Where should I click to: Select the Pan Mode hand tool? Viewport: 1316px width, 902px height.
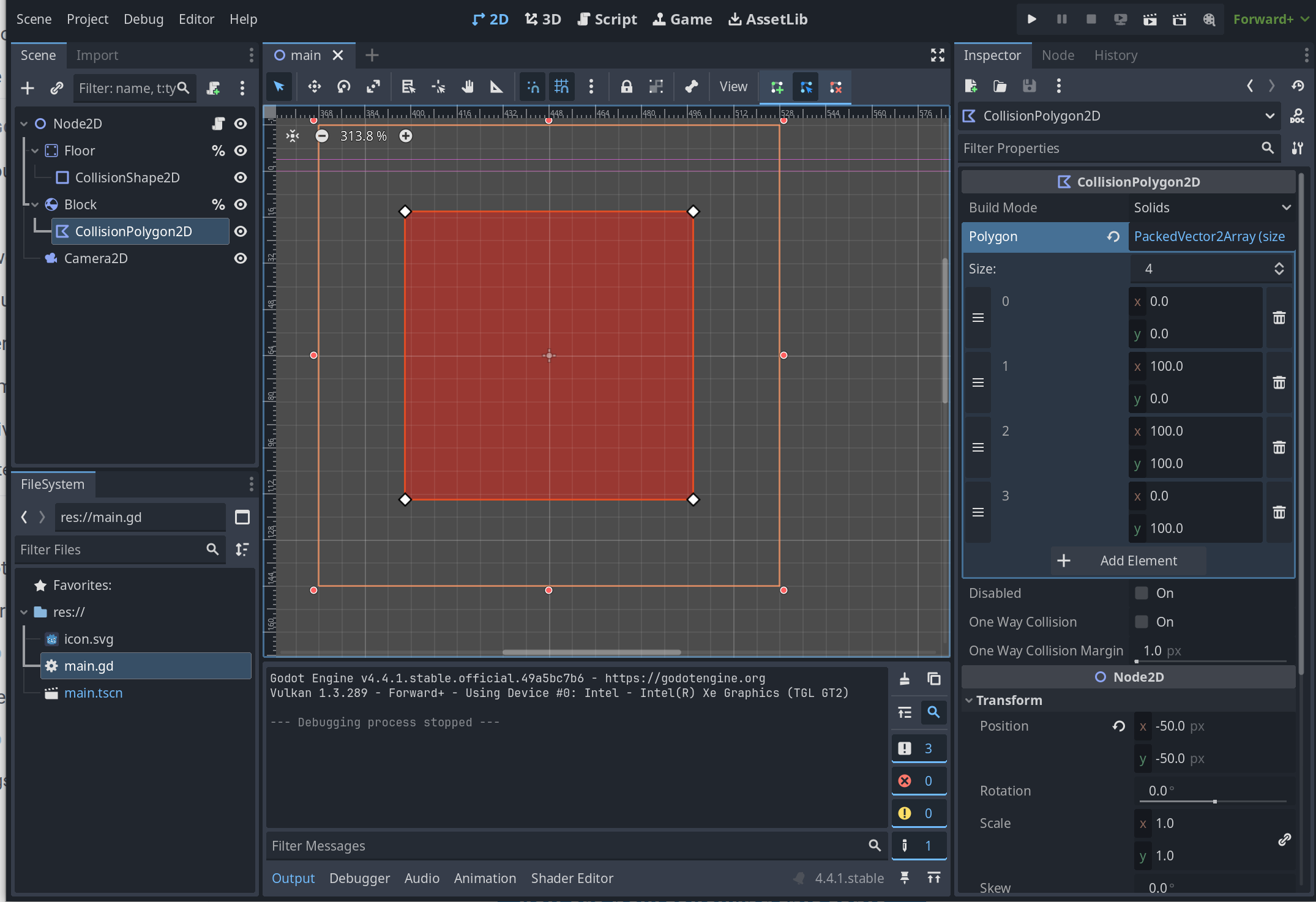468,87
